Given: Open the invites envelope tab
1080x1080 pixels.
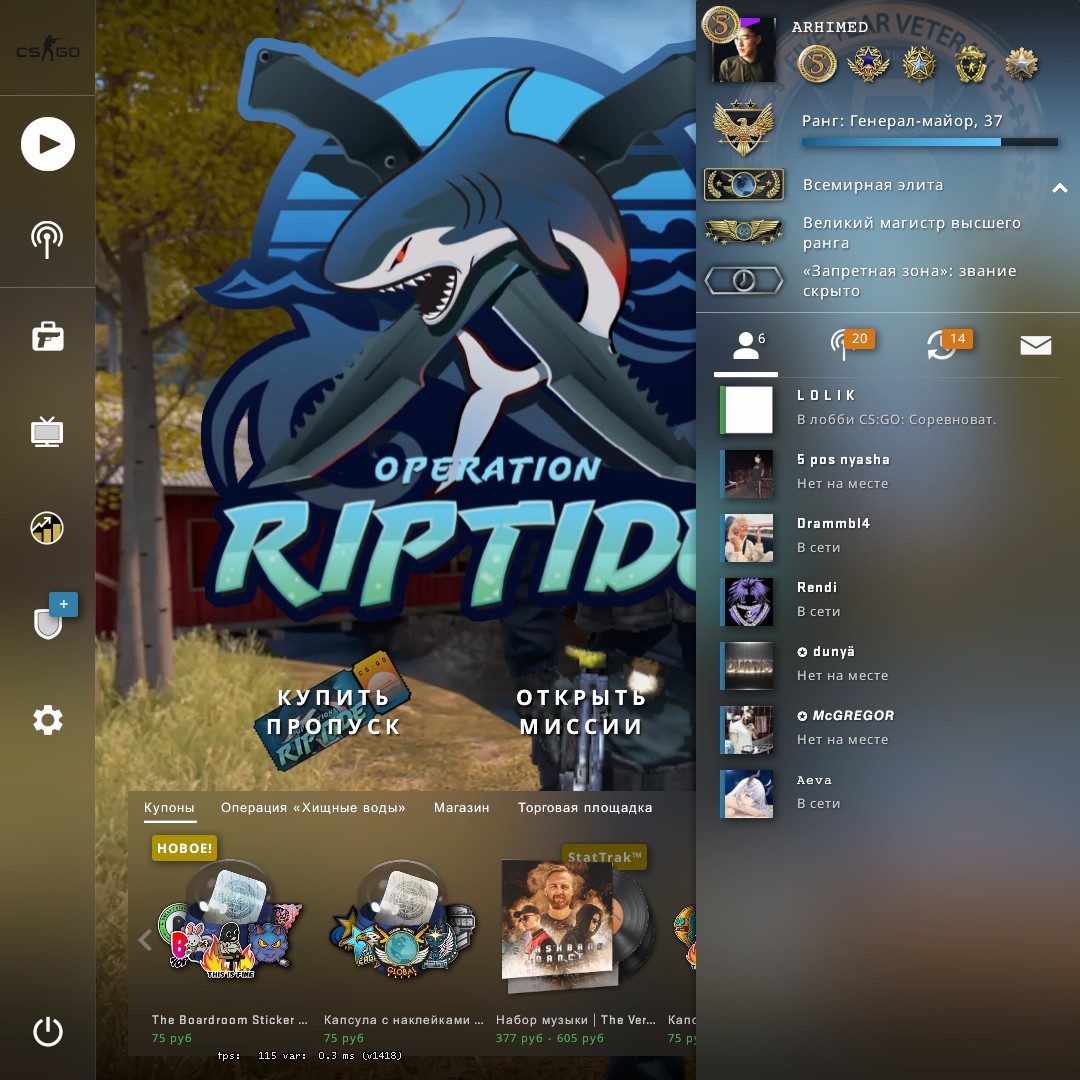Looking at the screenshot, I should [1035, 345].
